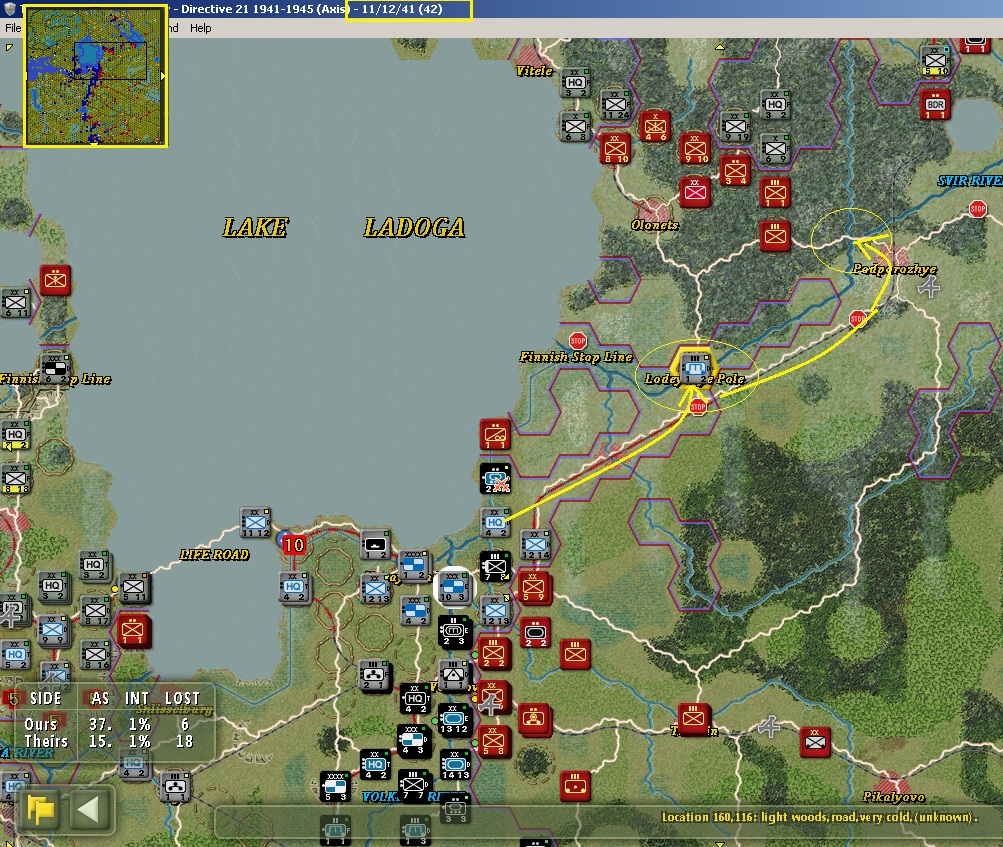
Task: Select the red 3-4 infantry unit
Action: [x=735, y=171]
